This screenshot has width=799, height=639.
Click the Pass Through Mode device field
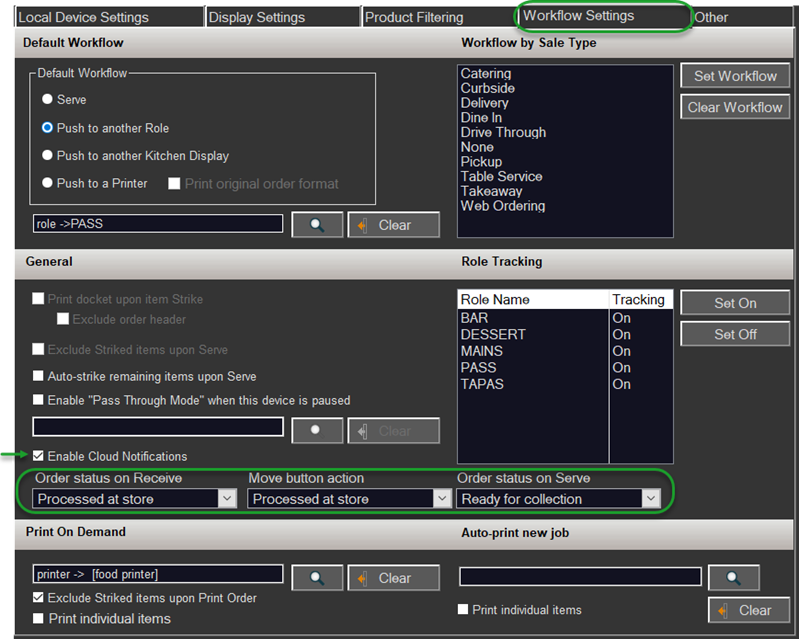(x=158, y=427)
